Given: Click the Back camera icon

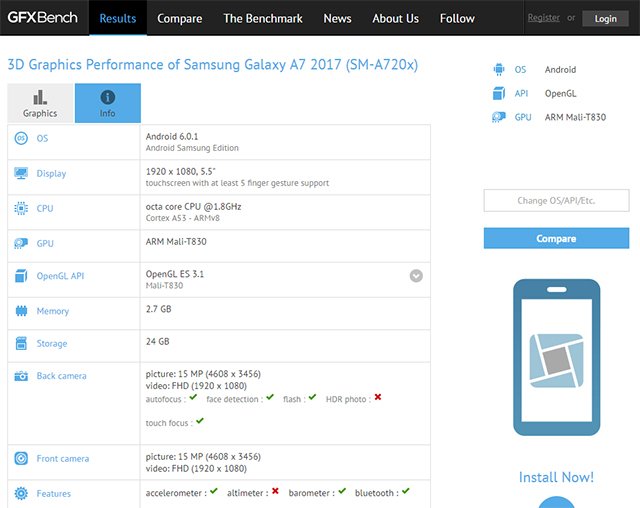Looking at the screenshot, I should click(21, 376).
